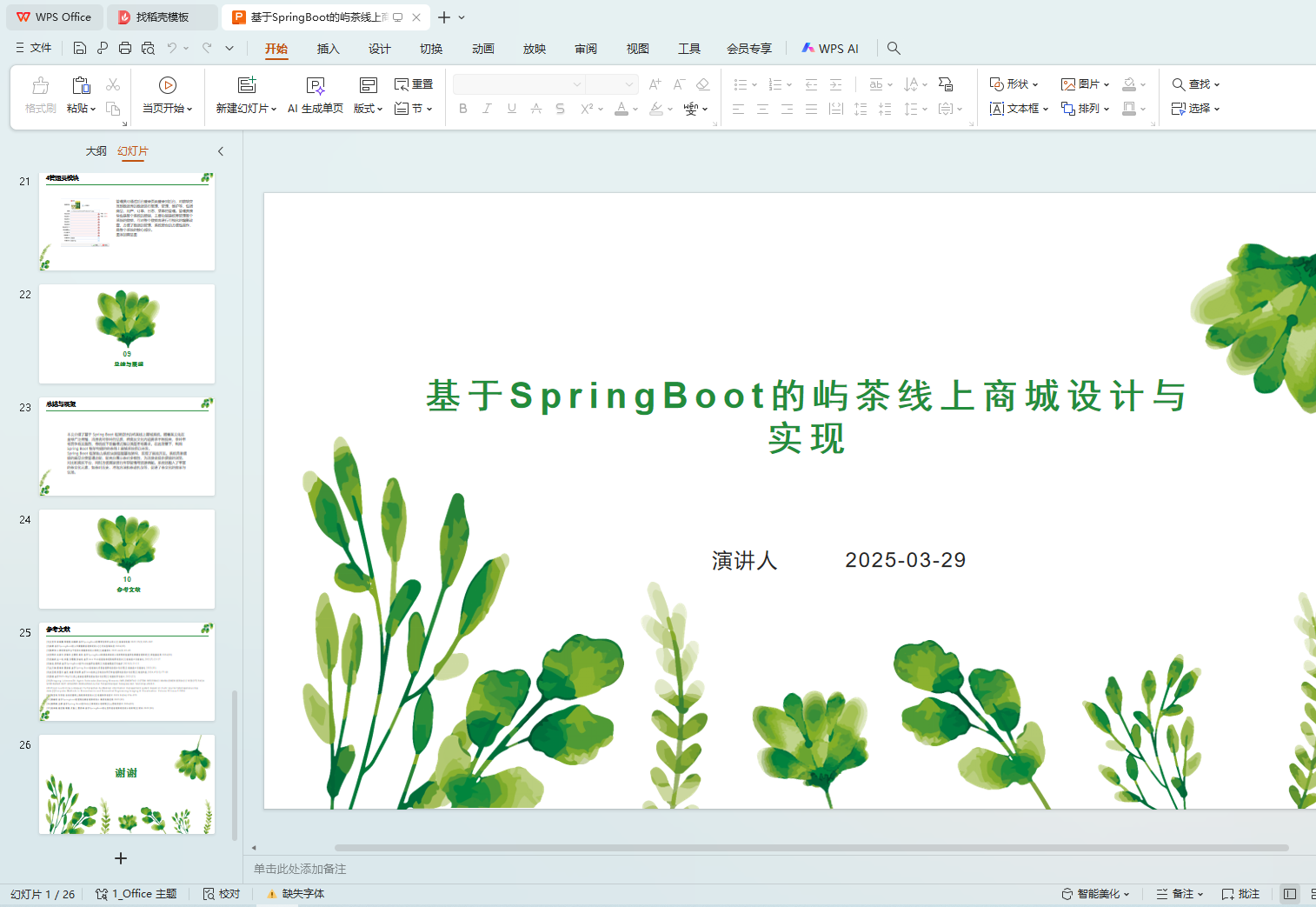The image size is (1316, 907).
Task: Click the Paste (粘贴) clipboard icon
Action: [x=81, y=85]
